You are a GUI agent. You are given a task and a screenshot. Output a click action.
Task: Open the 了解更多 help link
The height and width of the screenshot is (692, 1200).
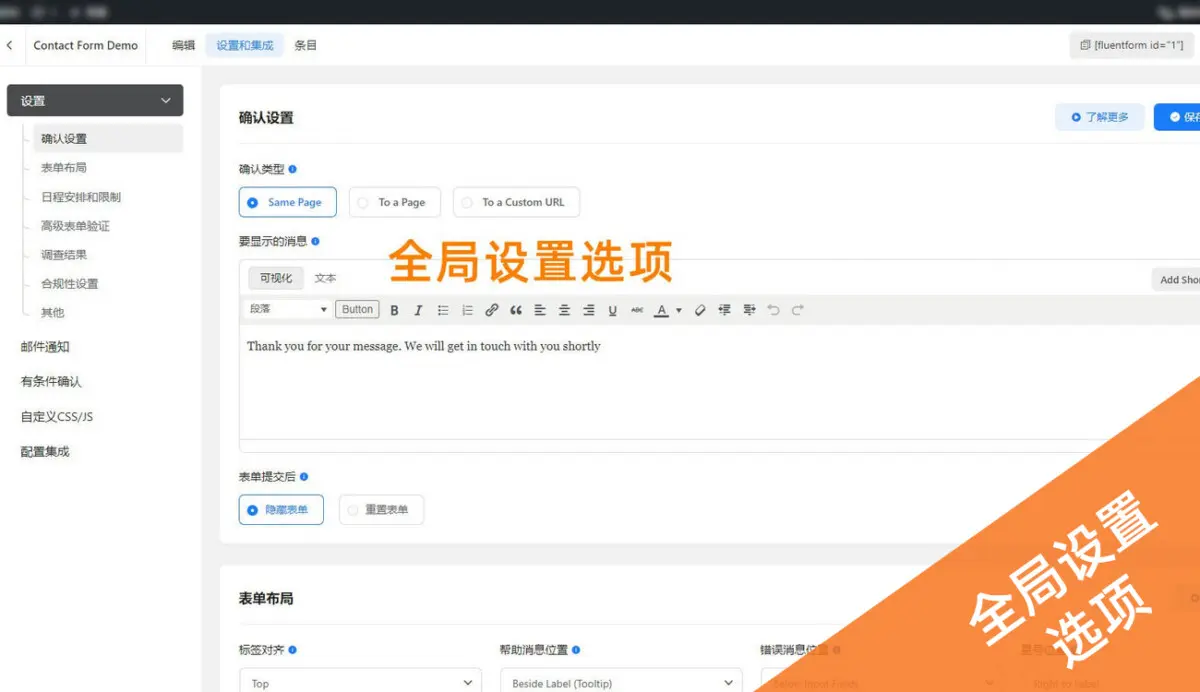[x=1099, y=117]
